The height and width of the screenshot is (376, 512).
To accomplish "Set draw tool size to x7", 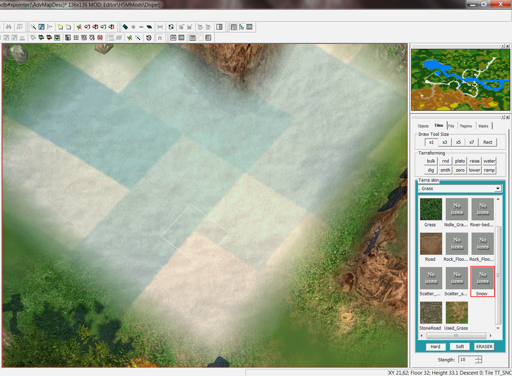I will point(472,142).
